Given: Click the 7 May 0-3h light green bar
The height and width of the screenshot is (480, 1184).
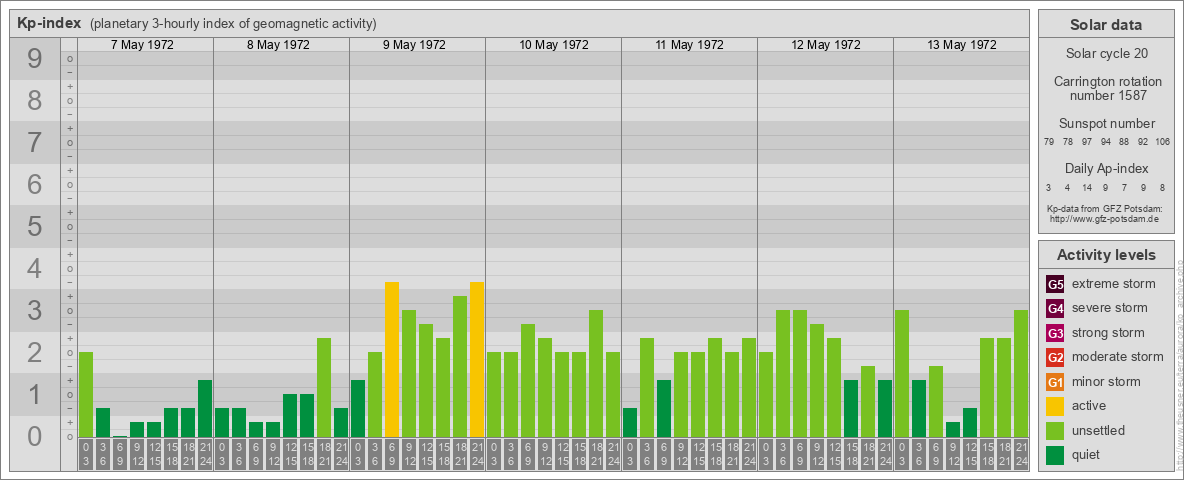Looking at the screenshot, I should 86,395.
